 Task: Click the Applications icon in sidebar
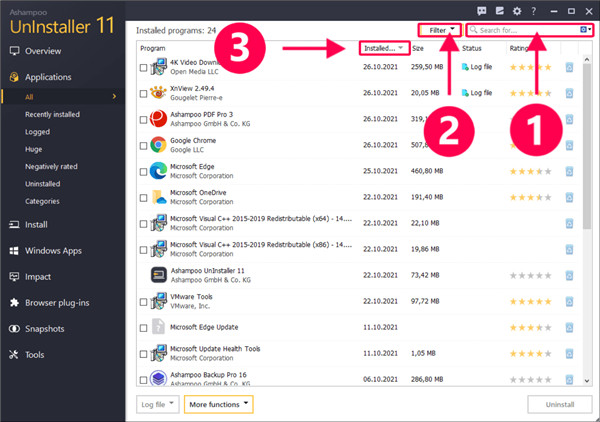(x=15, y=77)
